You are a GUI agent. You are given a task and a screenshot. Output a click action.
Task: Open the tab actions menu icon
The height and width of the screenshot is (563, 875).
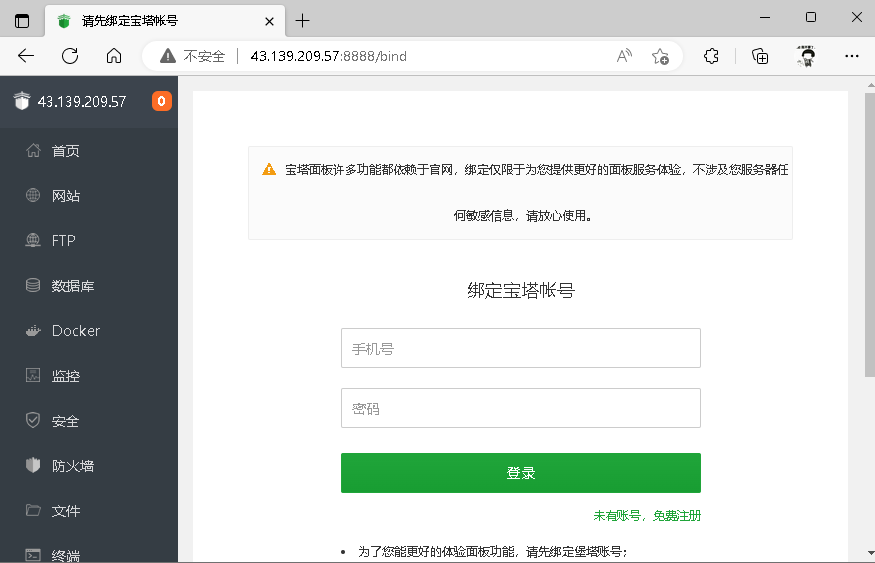tap(22, 21)
